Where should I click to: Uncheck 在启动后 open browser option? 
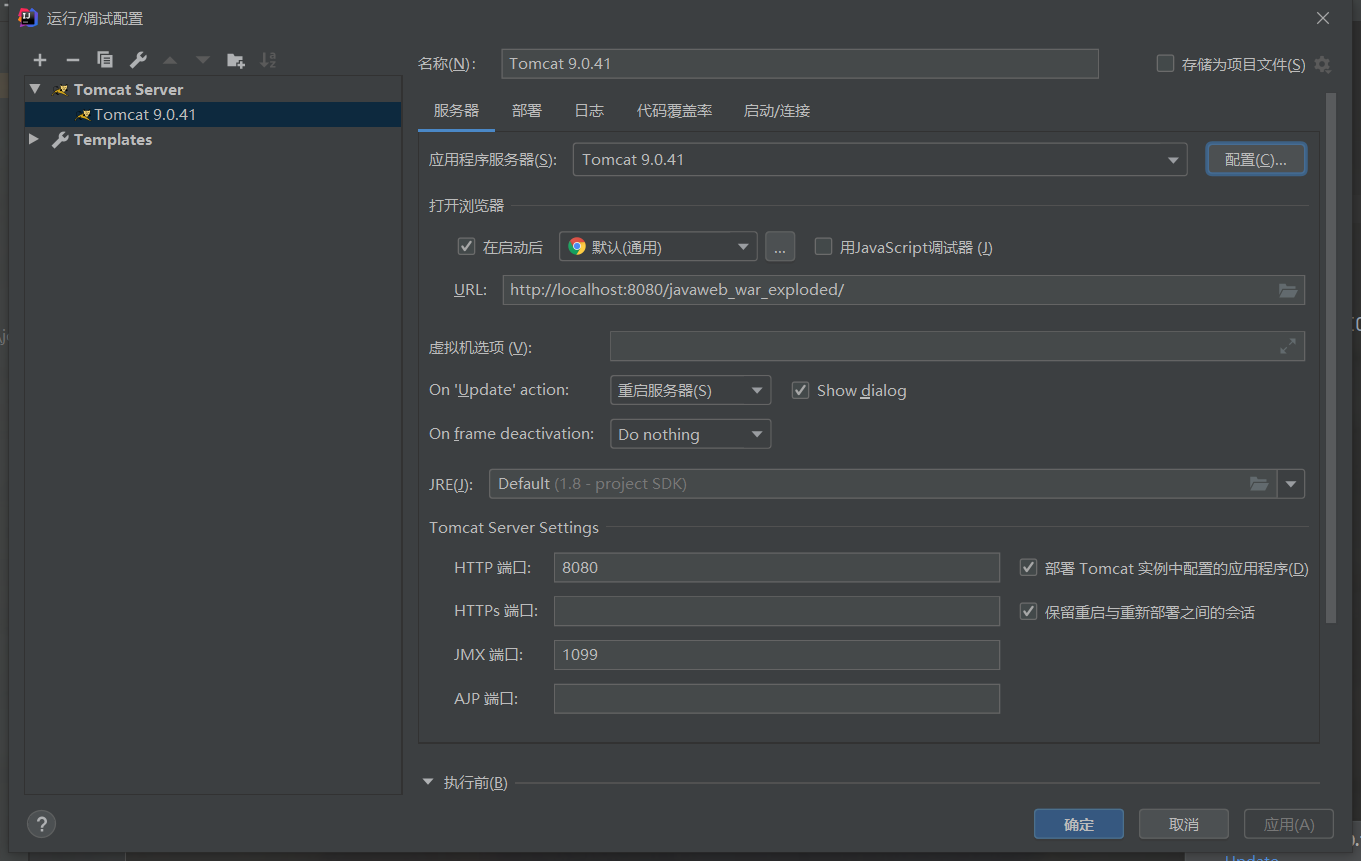pyautogui.click(x=466, y=246)
